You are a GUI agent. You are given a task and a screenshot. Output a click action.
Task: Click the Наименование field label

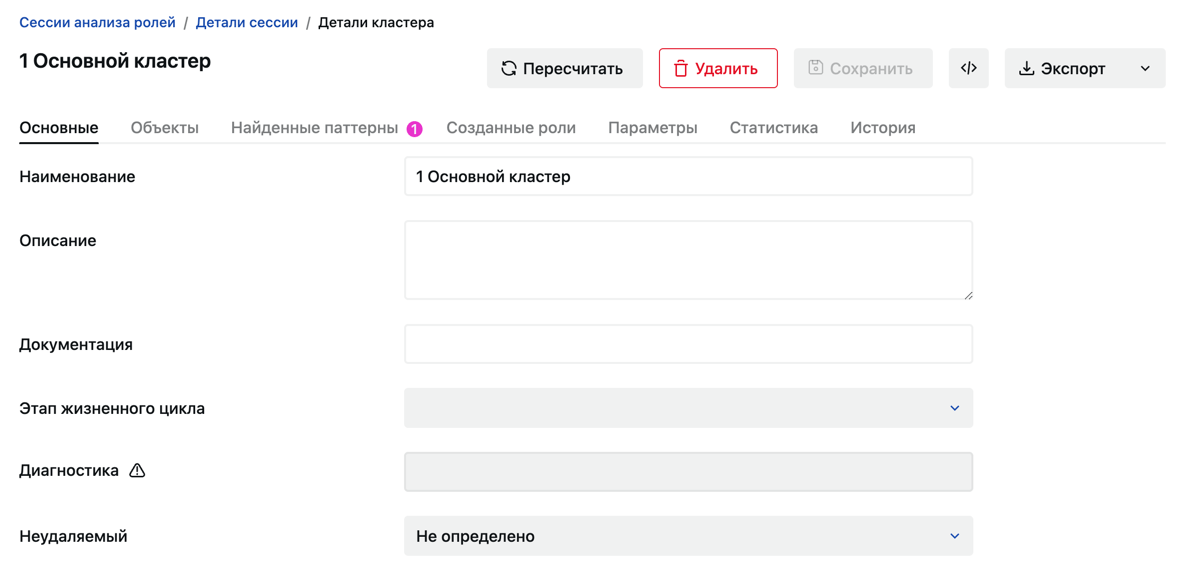click(x=78, y=177)
